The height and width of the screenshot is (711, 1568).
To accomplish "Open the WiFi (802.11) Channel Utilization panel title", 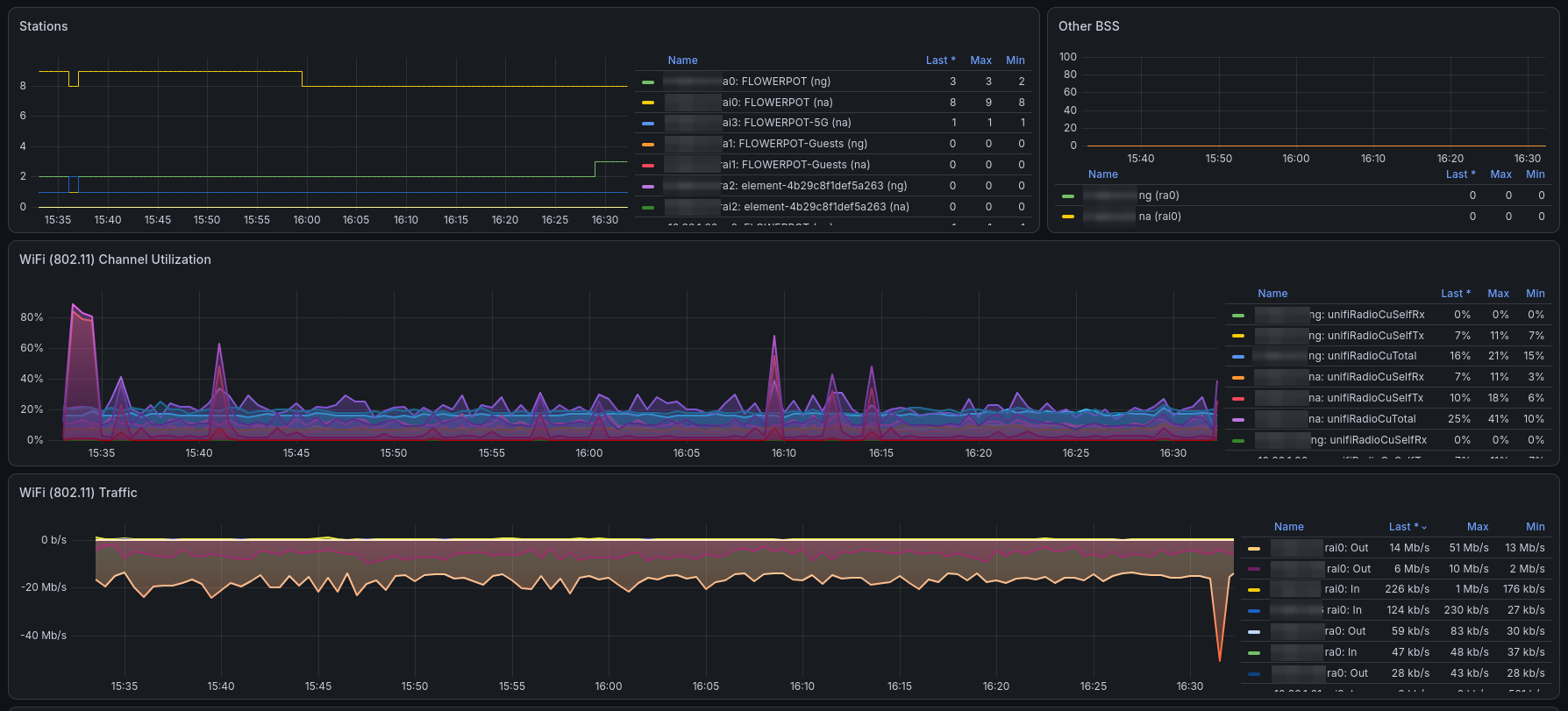I will (x=115, y=260).
